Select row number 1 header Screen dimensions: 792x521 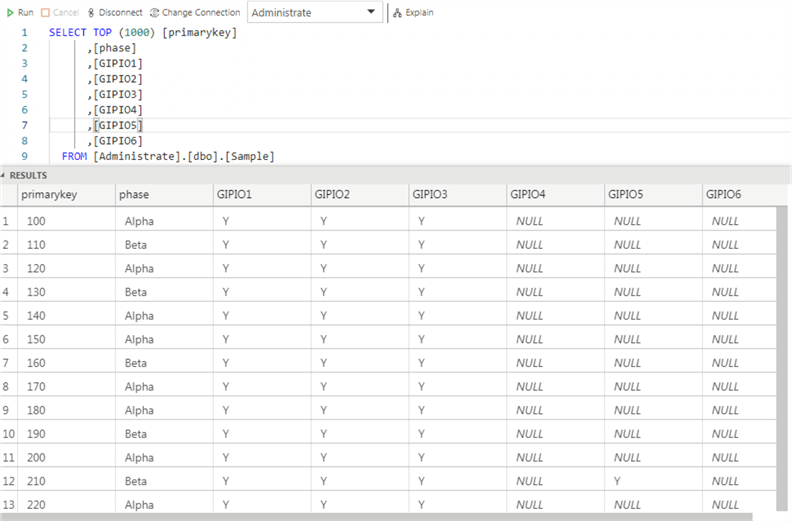(x=7, y=220)
